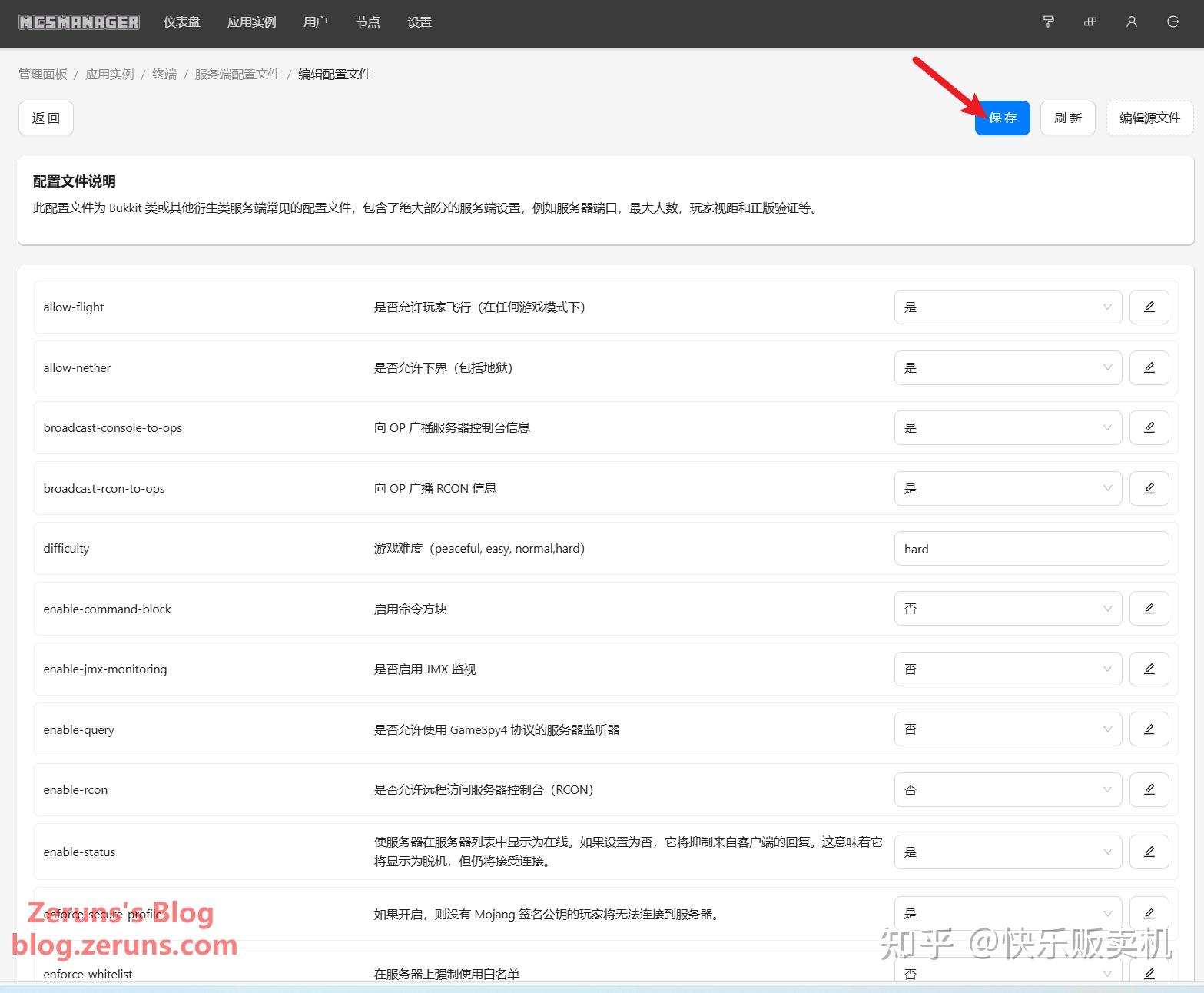1204x993 pixels.
Task: Open the user account icon
Action: pos(1131,22)
